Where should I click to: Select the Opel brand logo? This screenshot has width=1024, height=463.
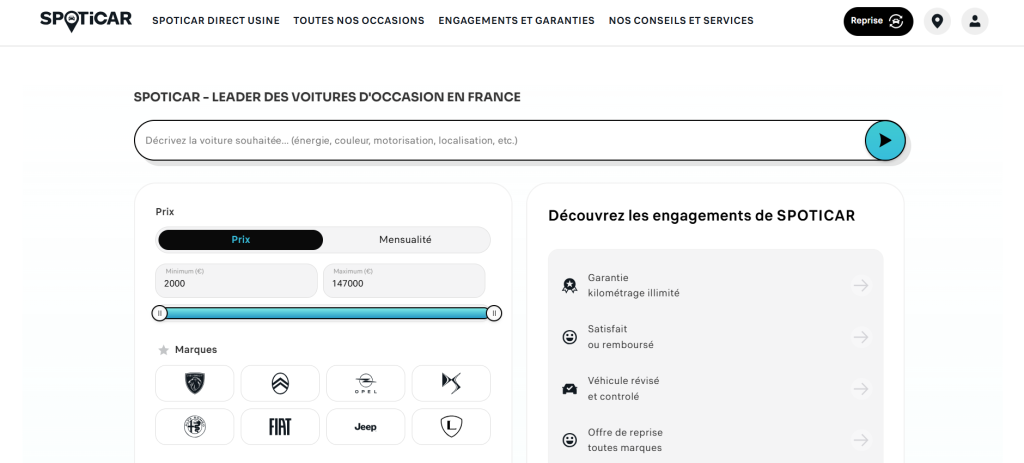(366, 383)
